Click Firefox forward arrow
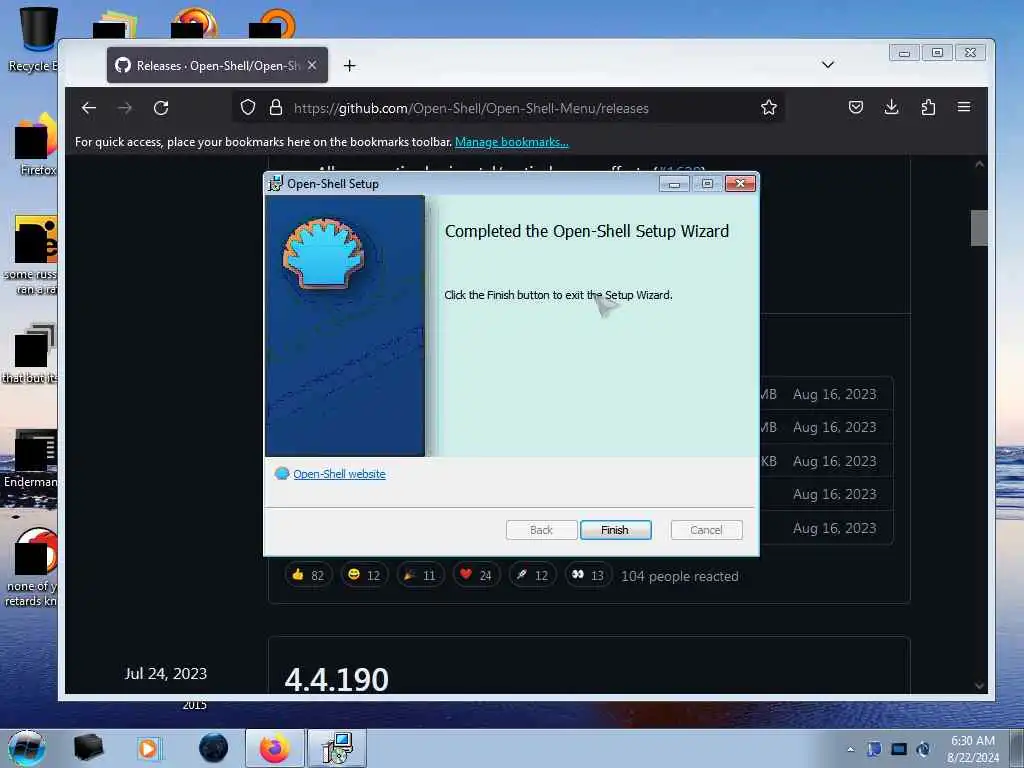Screen dimensions: 1024x768 125,108
